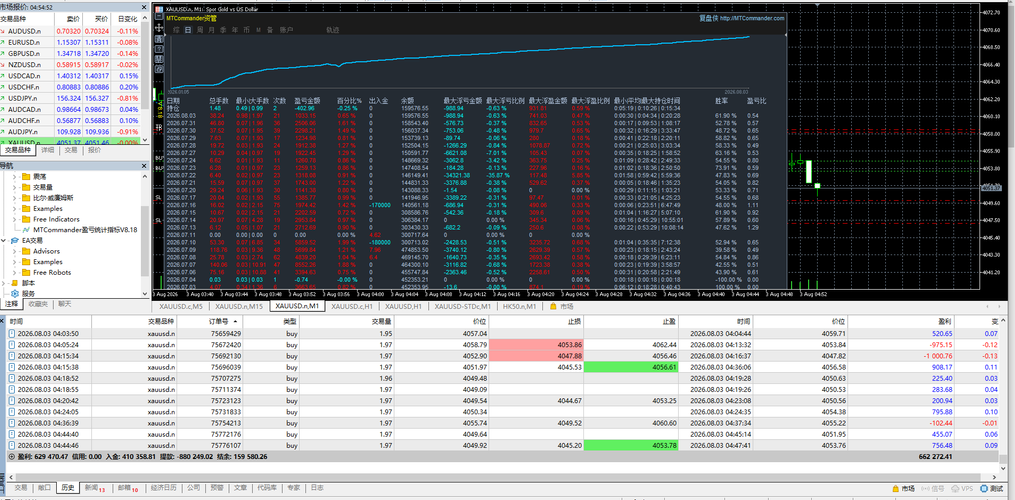The height and width of the screenshot is (500, 1015).
Task: Click the 测试 tester icon
Action: click(982, 488)
